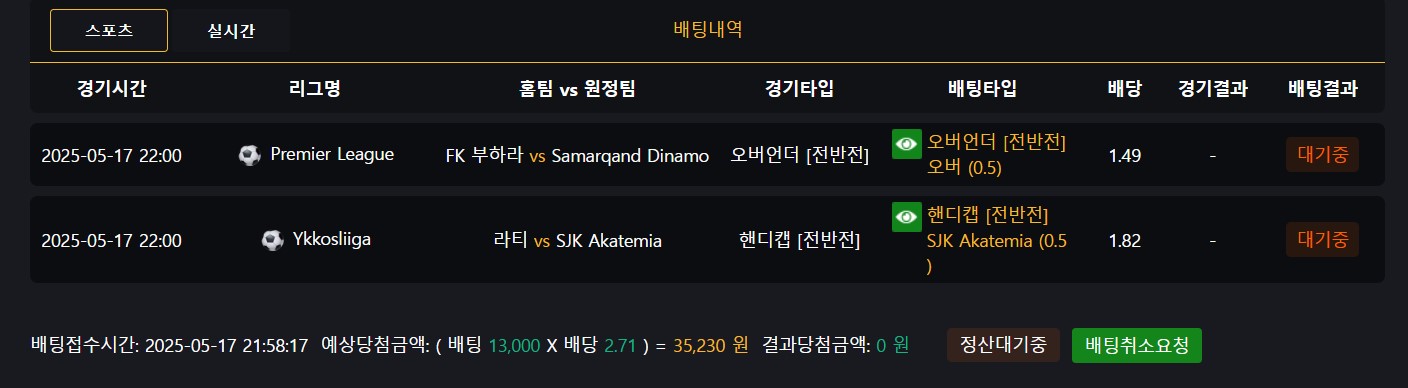Click FK 부하라 vs Samarqand Dinamo match

coord(577,155)
